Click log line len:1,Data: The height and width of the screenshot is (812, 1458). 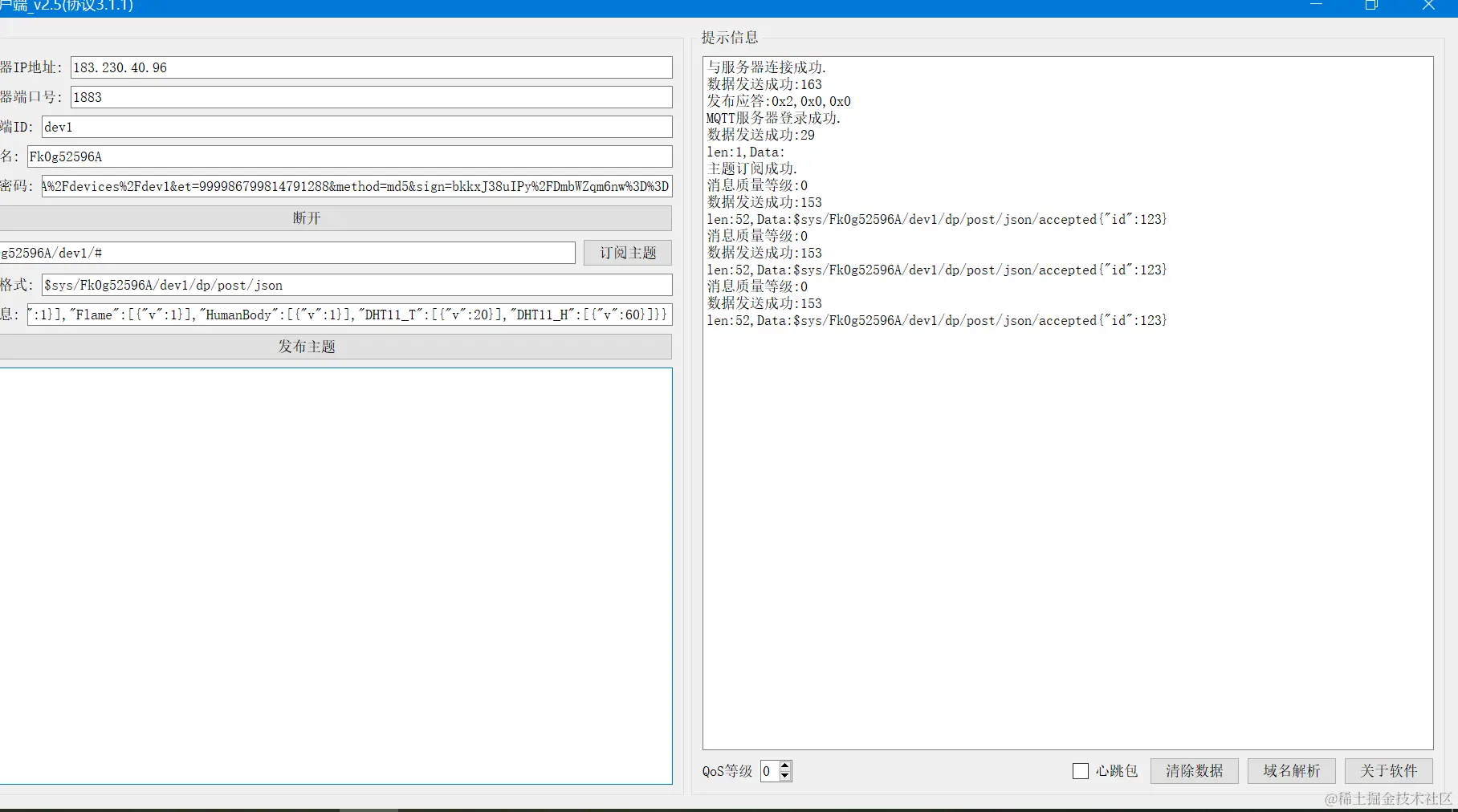[x=746, y=152]
